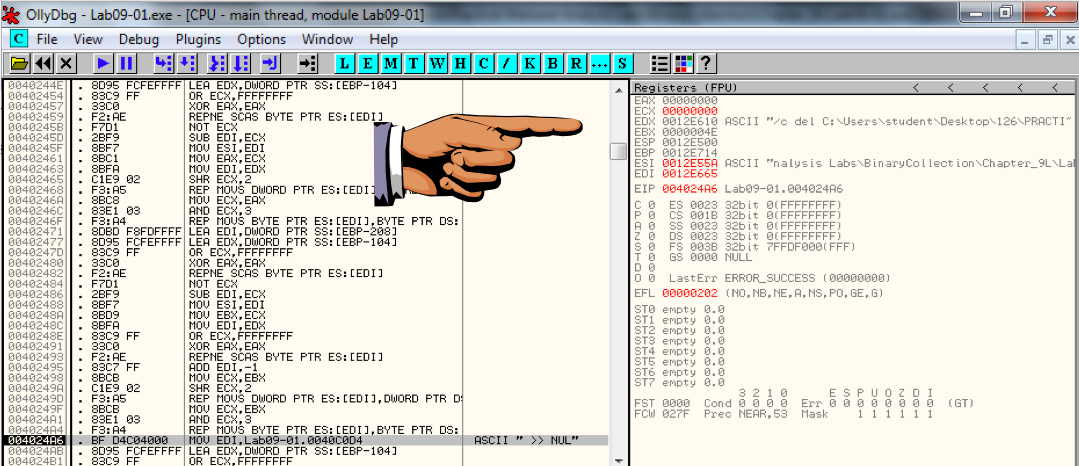The height and width of the screenshot is (466, 1079).
Task: Select the EDX register ASCII "/c del" string
Action: [899, 121]
